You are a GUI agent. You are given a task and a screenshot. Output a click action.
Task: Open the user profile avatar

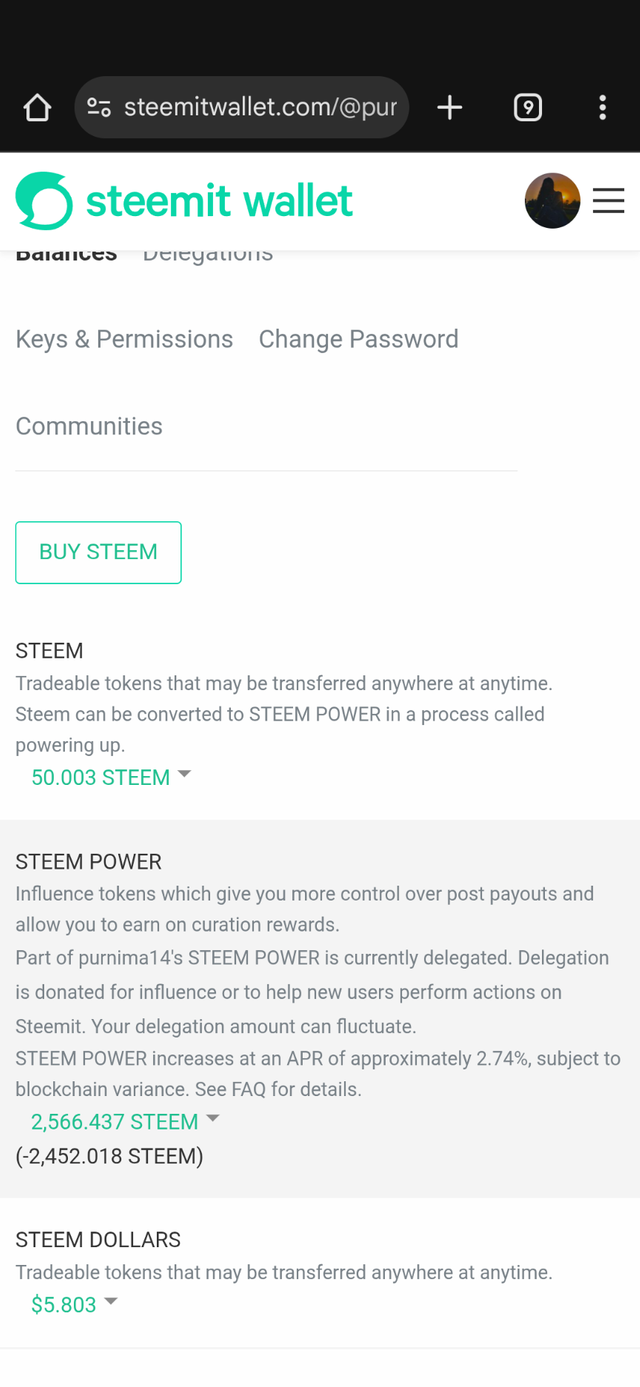click(x=553, y=201)
